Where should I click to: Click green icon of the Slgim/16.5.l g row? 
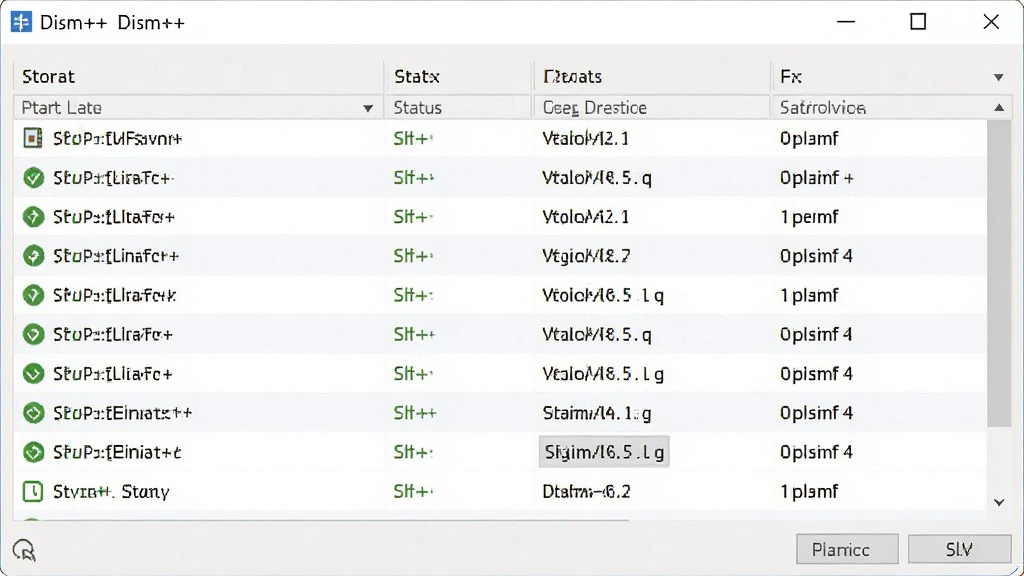pos(33,452)
